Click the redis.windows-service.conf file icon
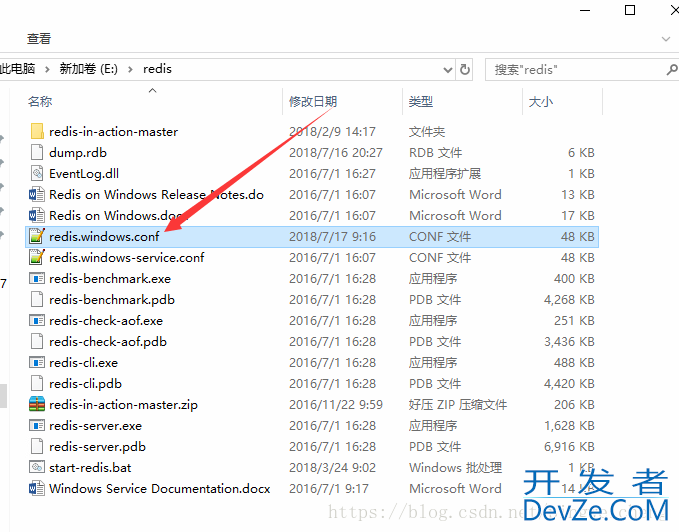679x532 pixels. click(37, 257)
